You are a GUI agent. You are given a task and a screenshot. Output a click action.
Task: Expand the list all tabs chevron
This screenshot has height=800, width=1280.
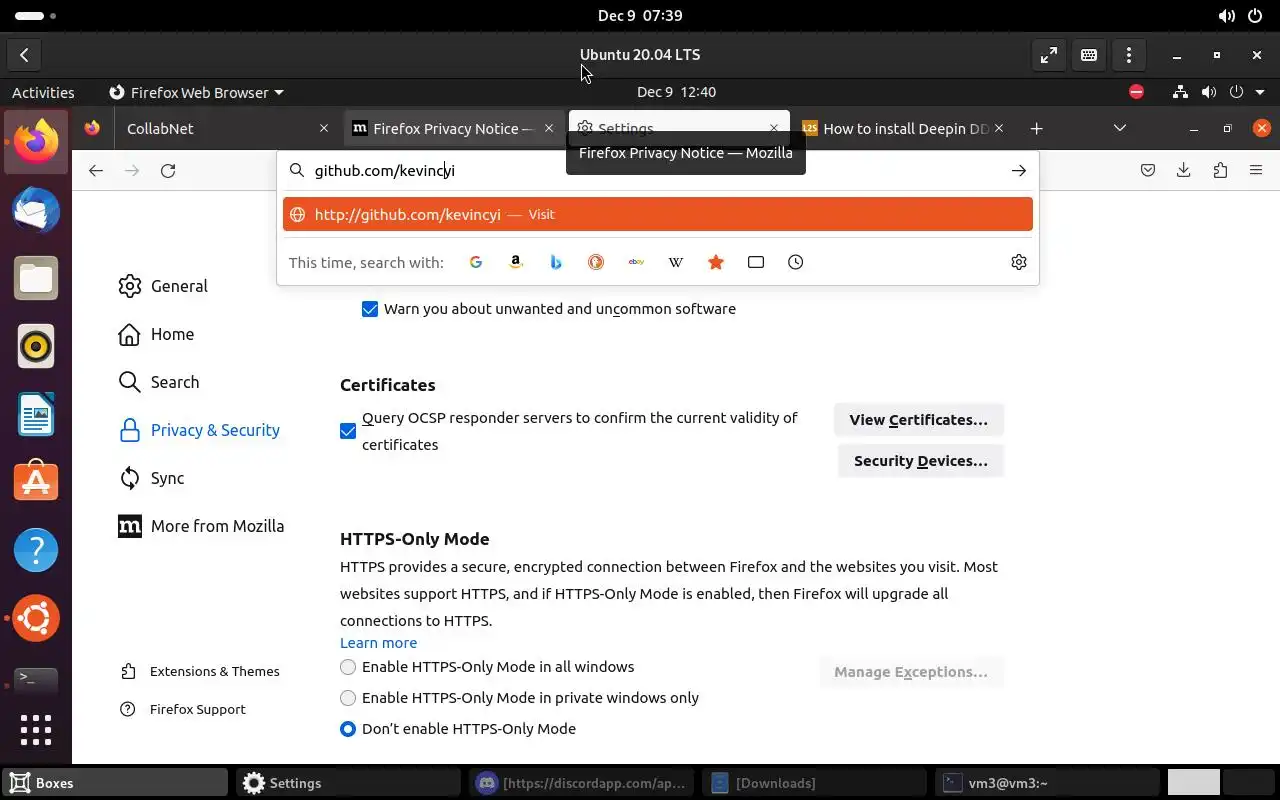pyautogui.click(x=1120, y=128)
